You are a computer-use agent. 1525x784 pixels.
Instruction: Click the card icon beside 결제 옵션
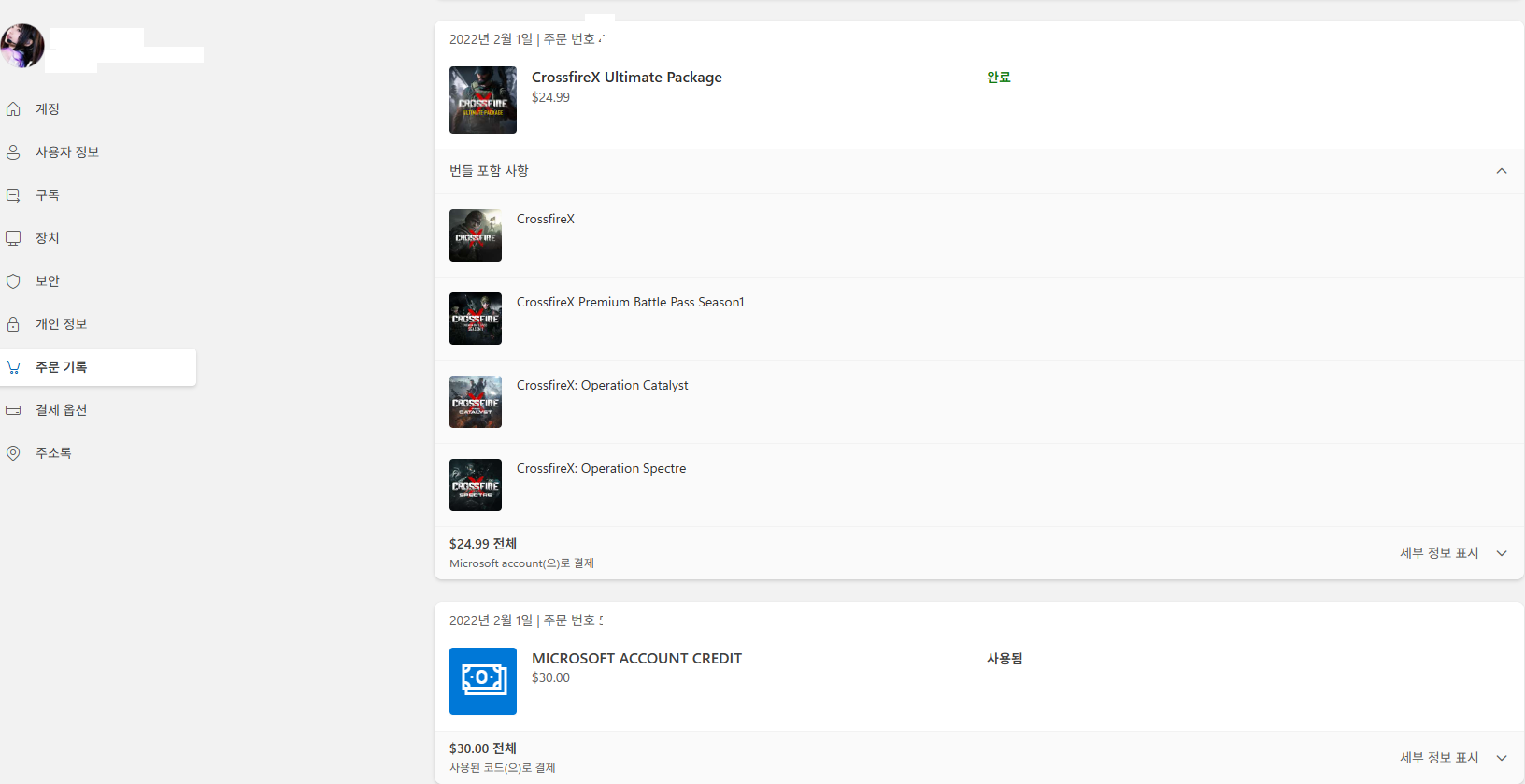coord(13,410)
